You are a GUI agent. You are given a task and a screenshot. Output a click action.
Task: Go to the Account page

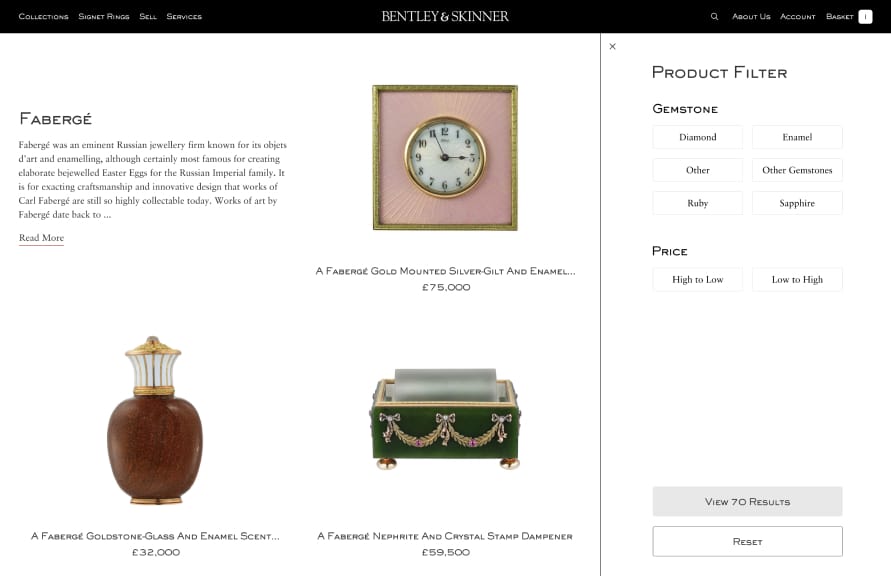click(797, 16)
